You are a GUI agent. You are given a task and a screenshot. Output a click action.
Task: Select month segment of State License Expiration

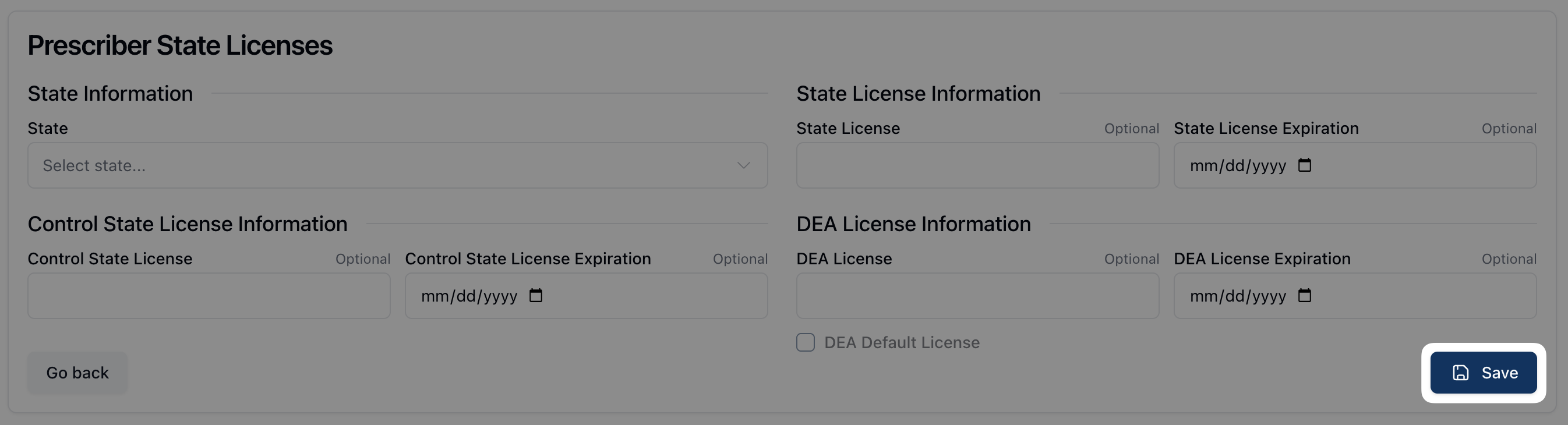[1203, 166]
